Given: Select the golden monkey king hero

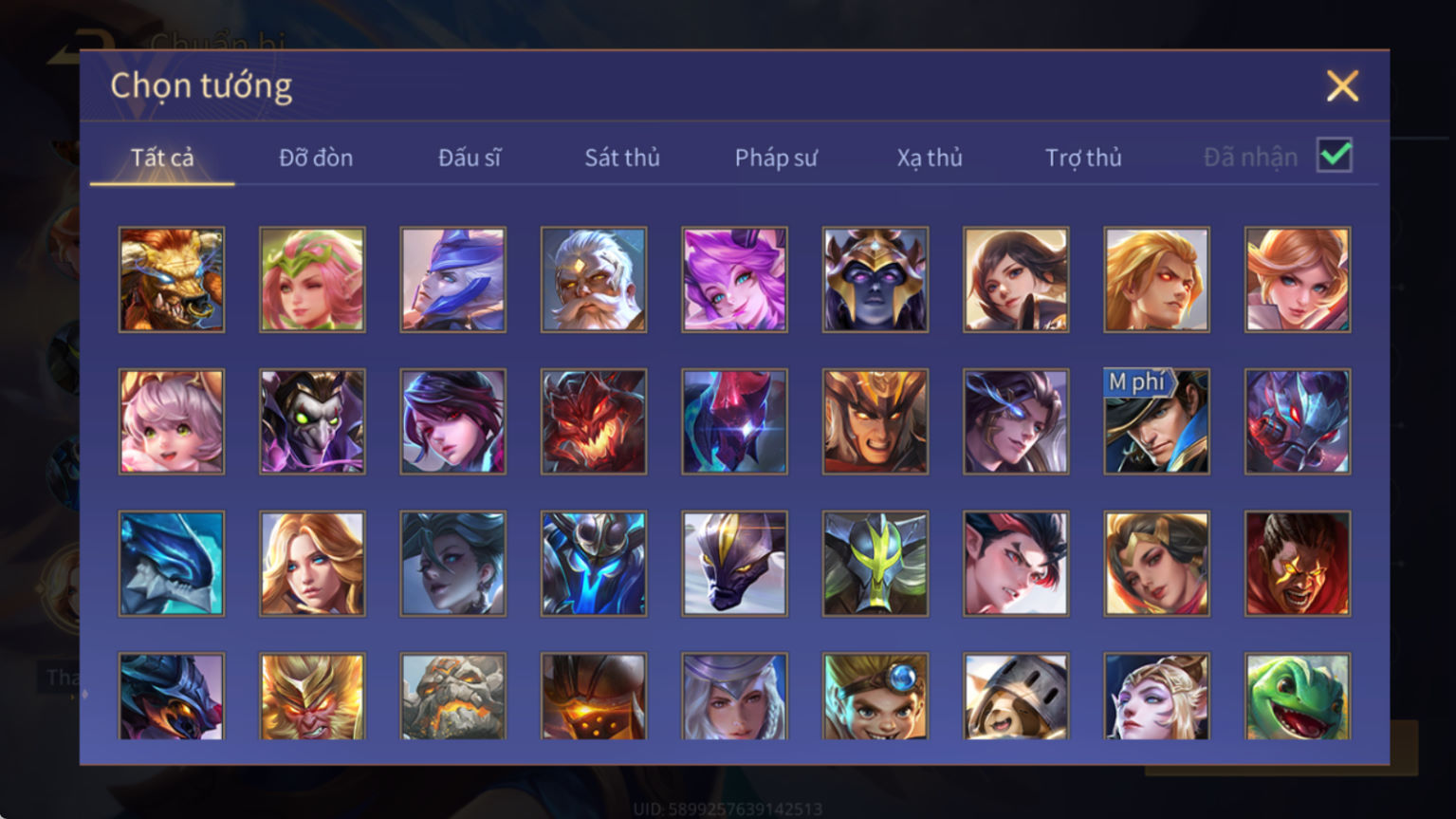Looking at the screenshot, I should (312, 697).
